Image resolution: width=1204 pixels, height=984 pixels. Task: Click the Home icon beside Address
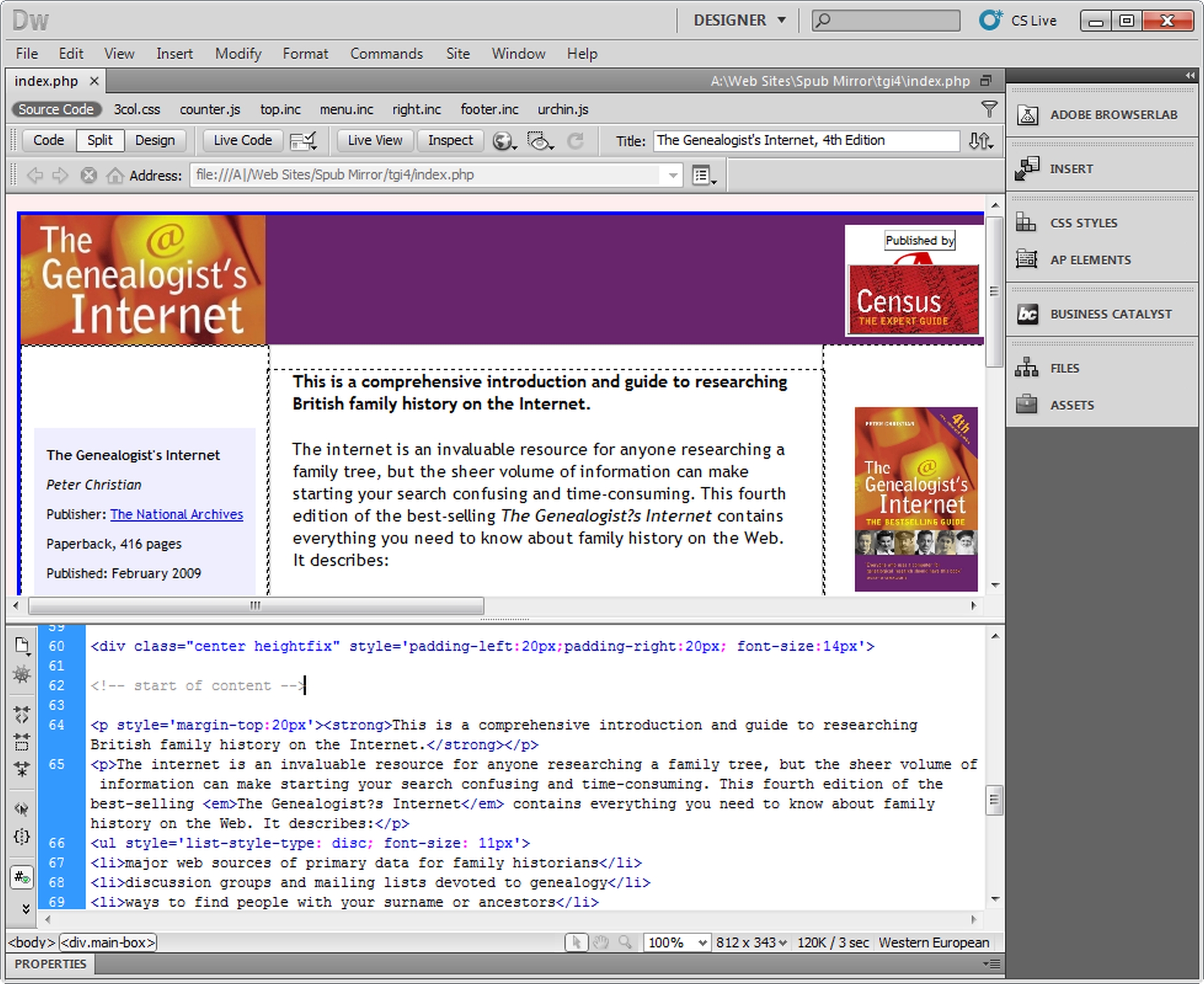click(x=115, y=175)
